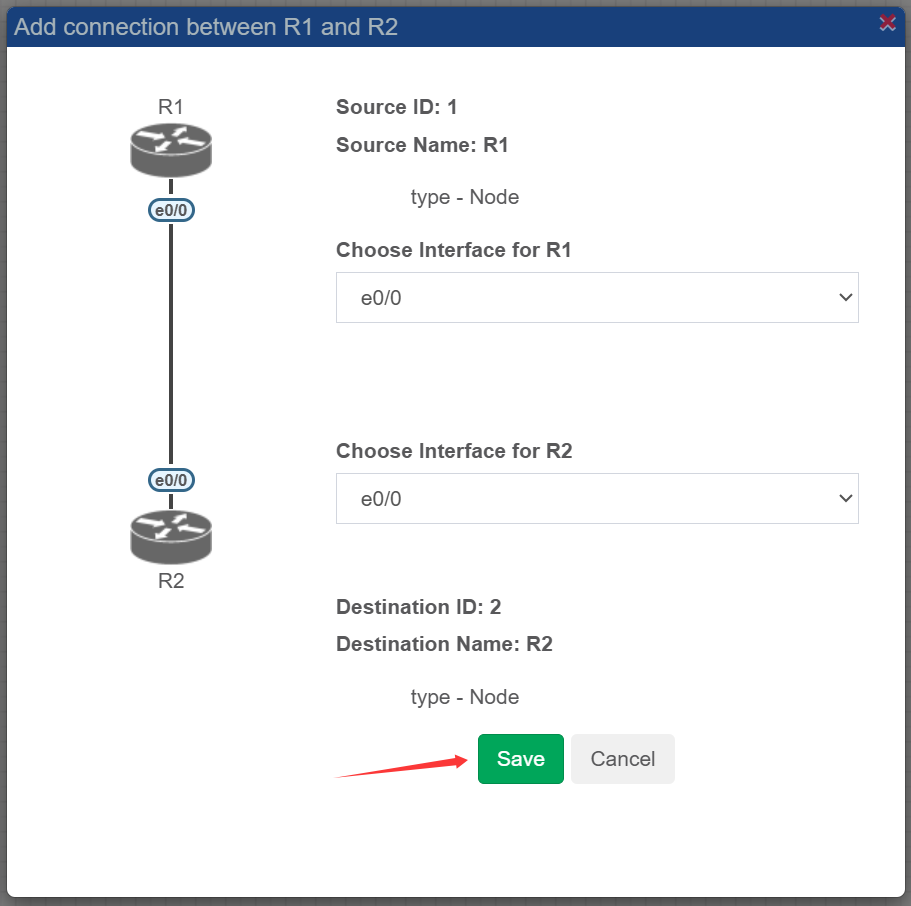911x906 pixels.
Task: Click 'type - Node' under Destination Name
Action: point(464,697)
